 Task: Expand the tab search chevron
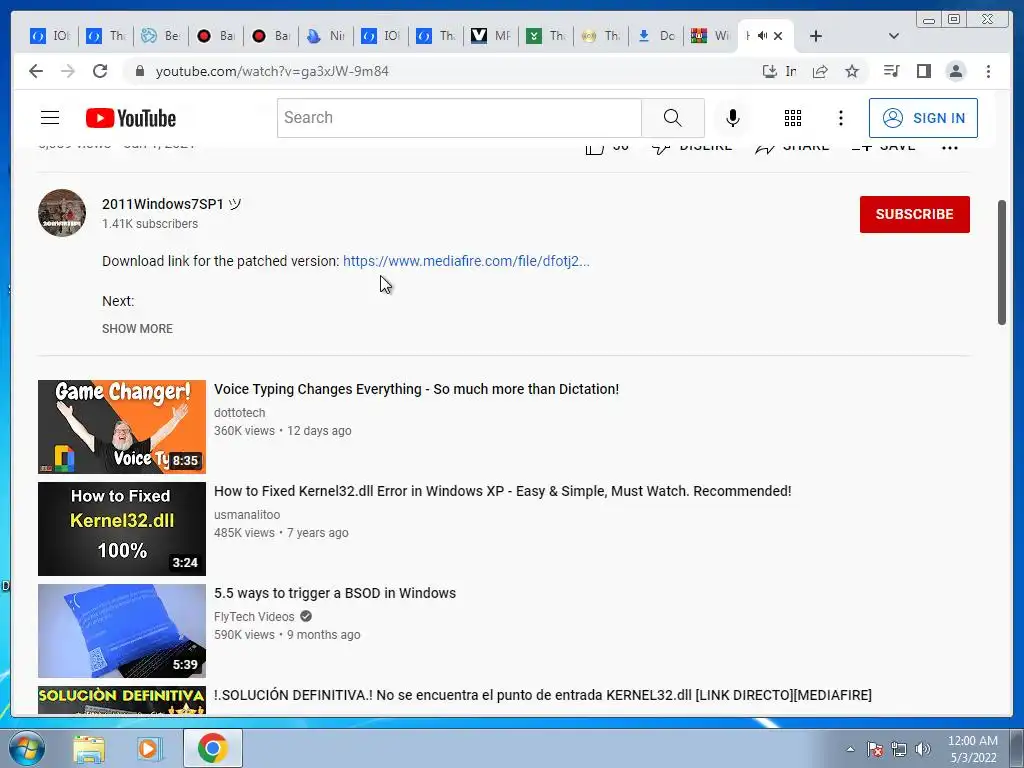point(894,36)
